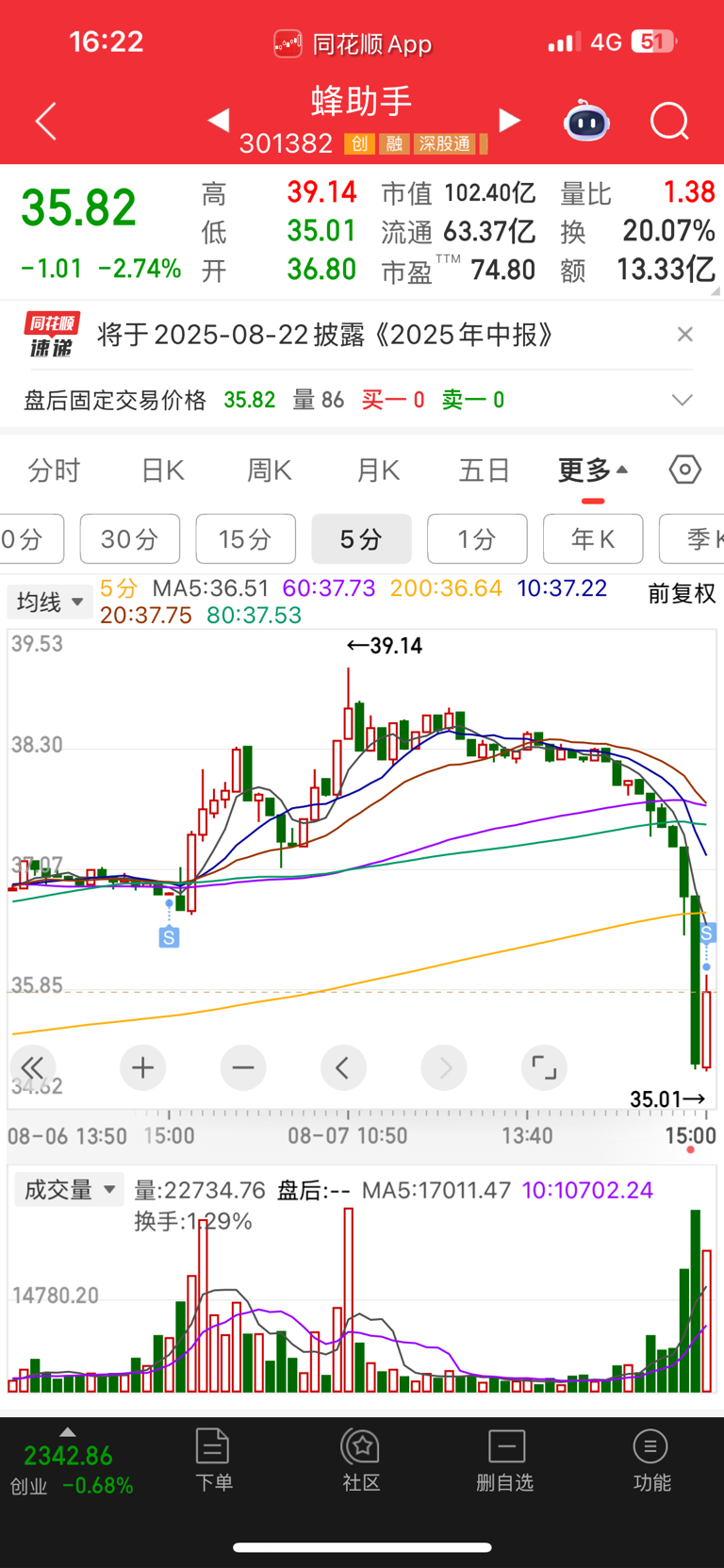
Task: Tap the iOS home indicator bar
Action: tap(362, 1547)
